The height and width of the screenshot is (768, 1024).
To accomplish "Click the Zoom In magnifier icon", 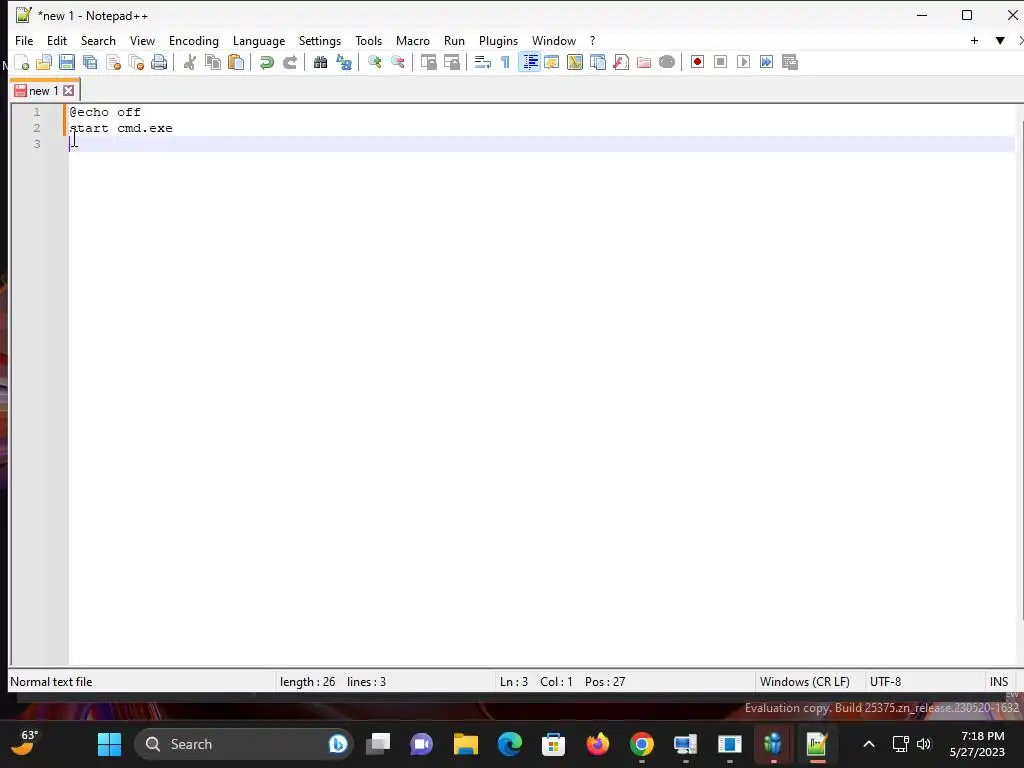I will pos(374,63).
